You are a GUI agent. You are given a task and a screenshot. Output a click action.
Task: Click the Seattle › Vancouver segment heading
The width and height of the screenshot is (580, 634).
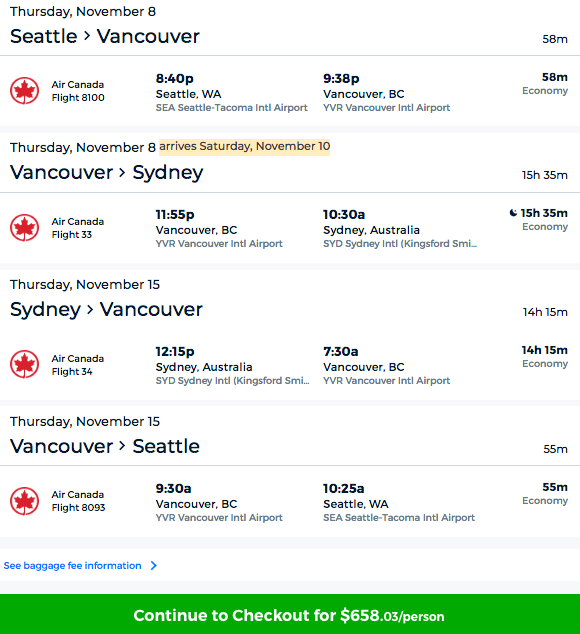105,36
